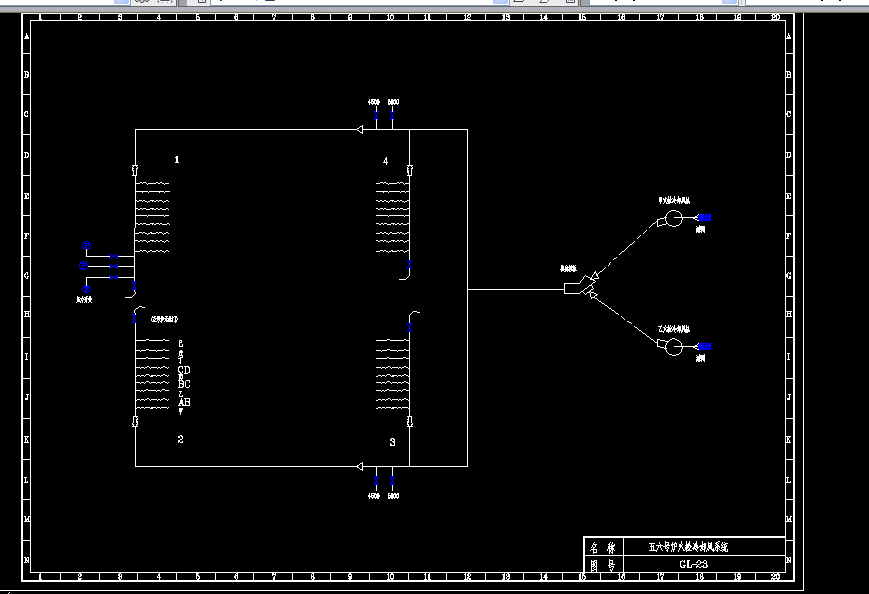This screenshot has height=594, width=869.
Task: Click the label under the lower filter
Action: pos(701,359)
